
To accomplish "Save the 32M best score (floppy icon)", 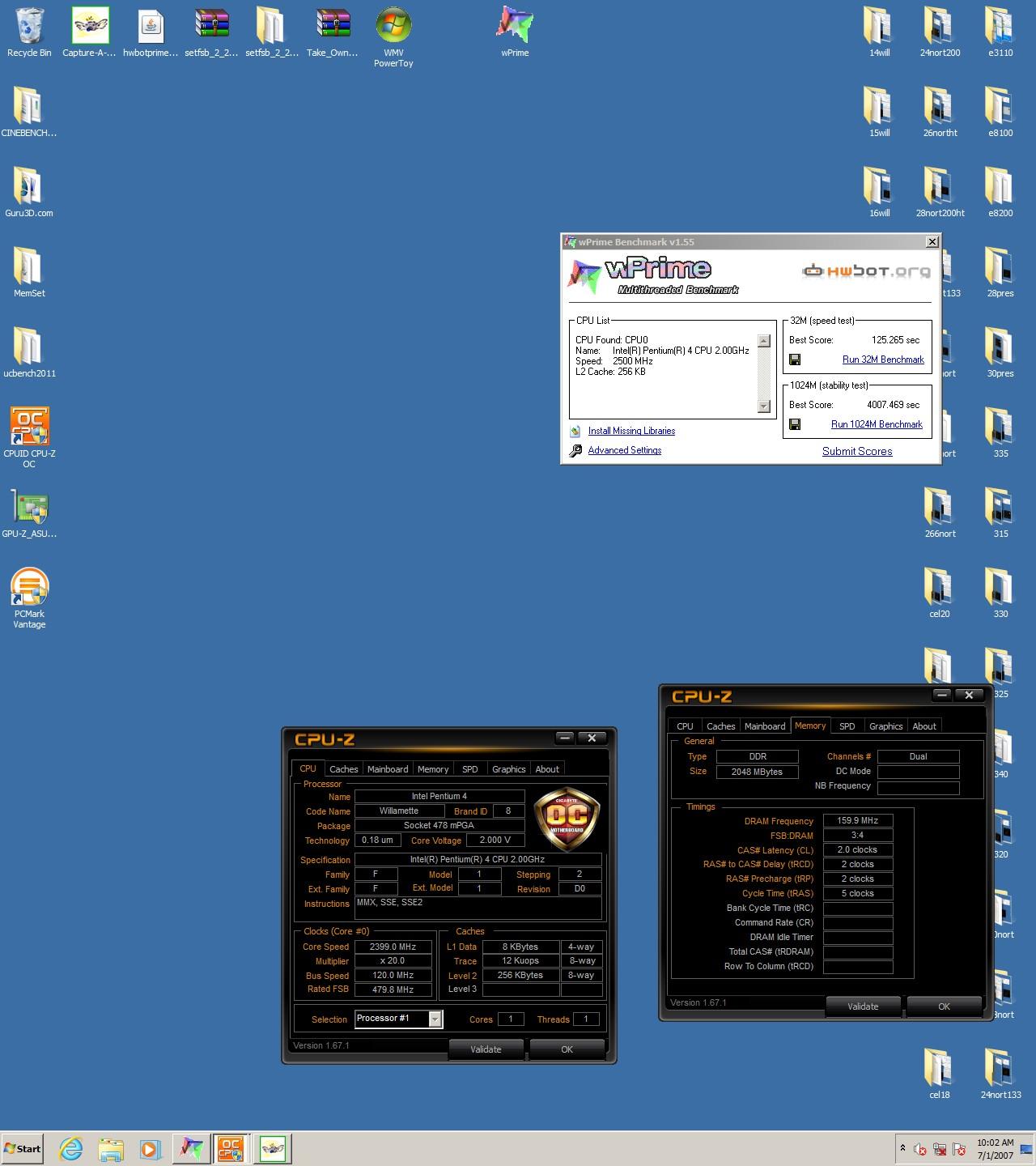I will click(x=795, y=360).
